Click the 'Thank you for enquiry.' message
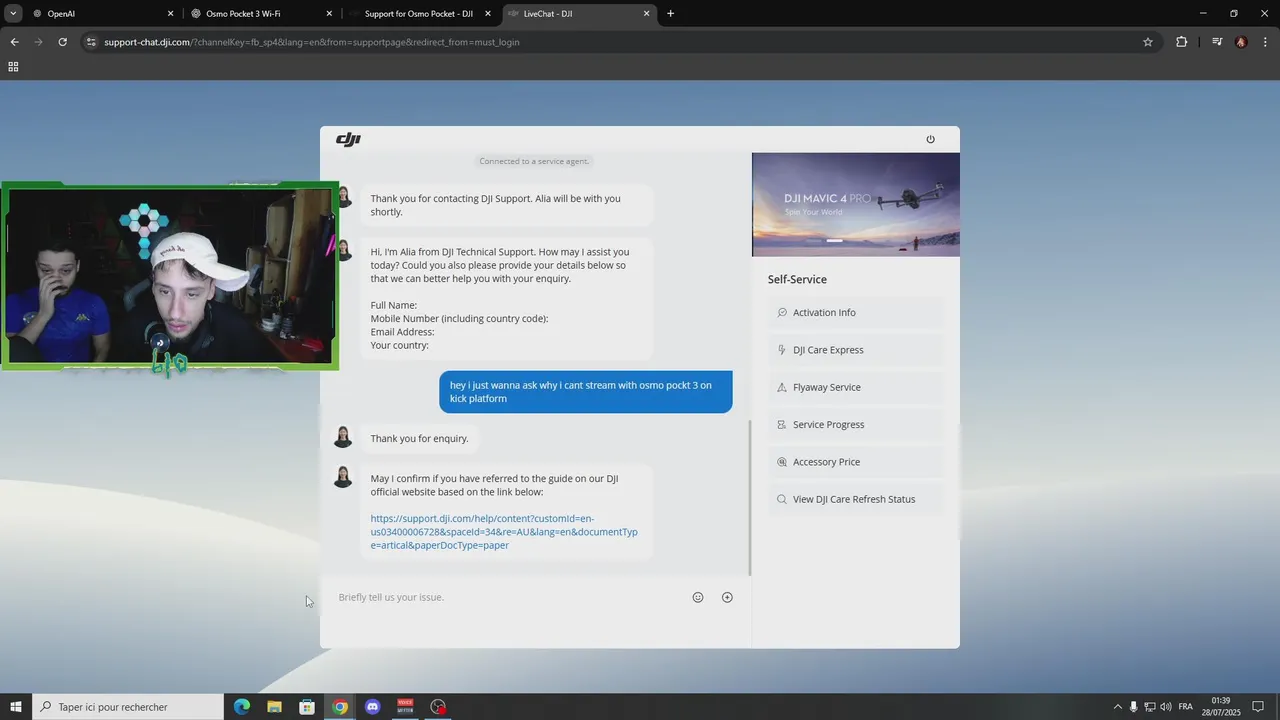 pyautogui.click(x=419, y=438)
